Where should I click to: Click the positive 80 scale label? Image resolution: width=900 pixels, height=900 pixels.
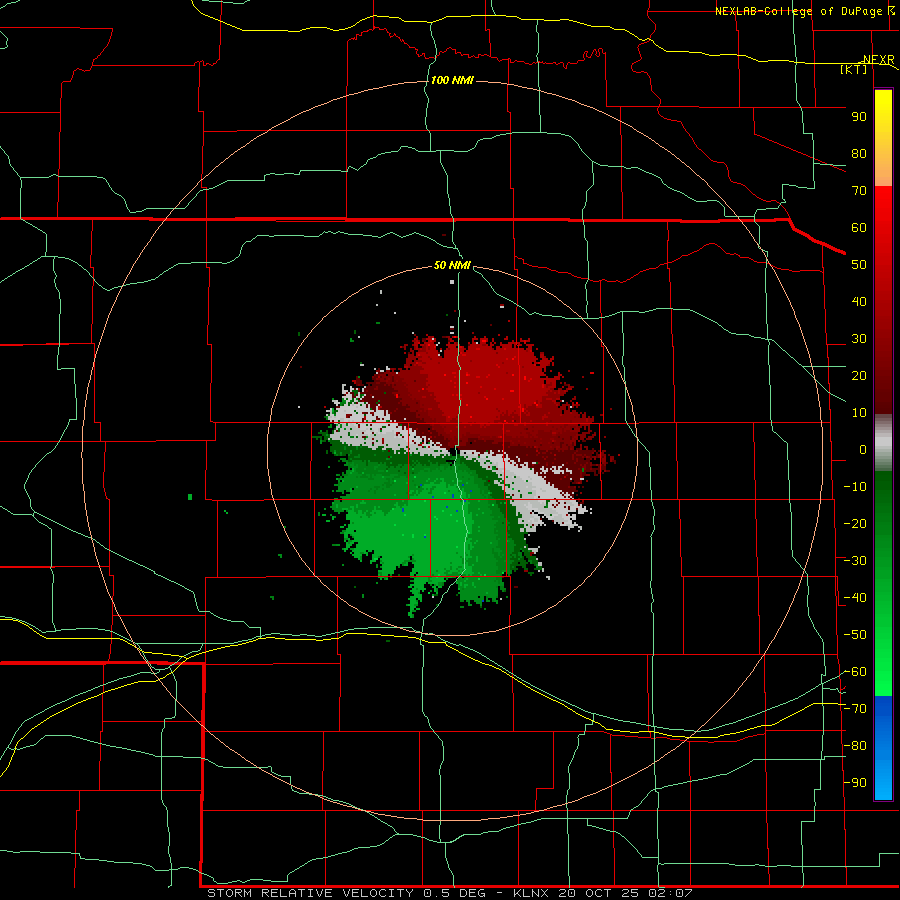[x=859, y=154]
